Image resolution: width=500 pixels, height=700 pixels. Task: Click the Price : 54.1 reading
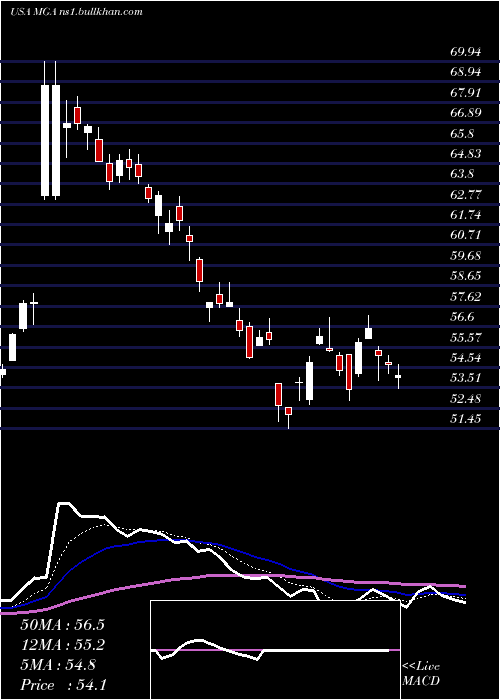[x=63, y=685]
